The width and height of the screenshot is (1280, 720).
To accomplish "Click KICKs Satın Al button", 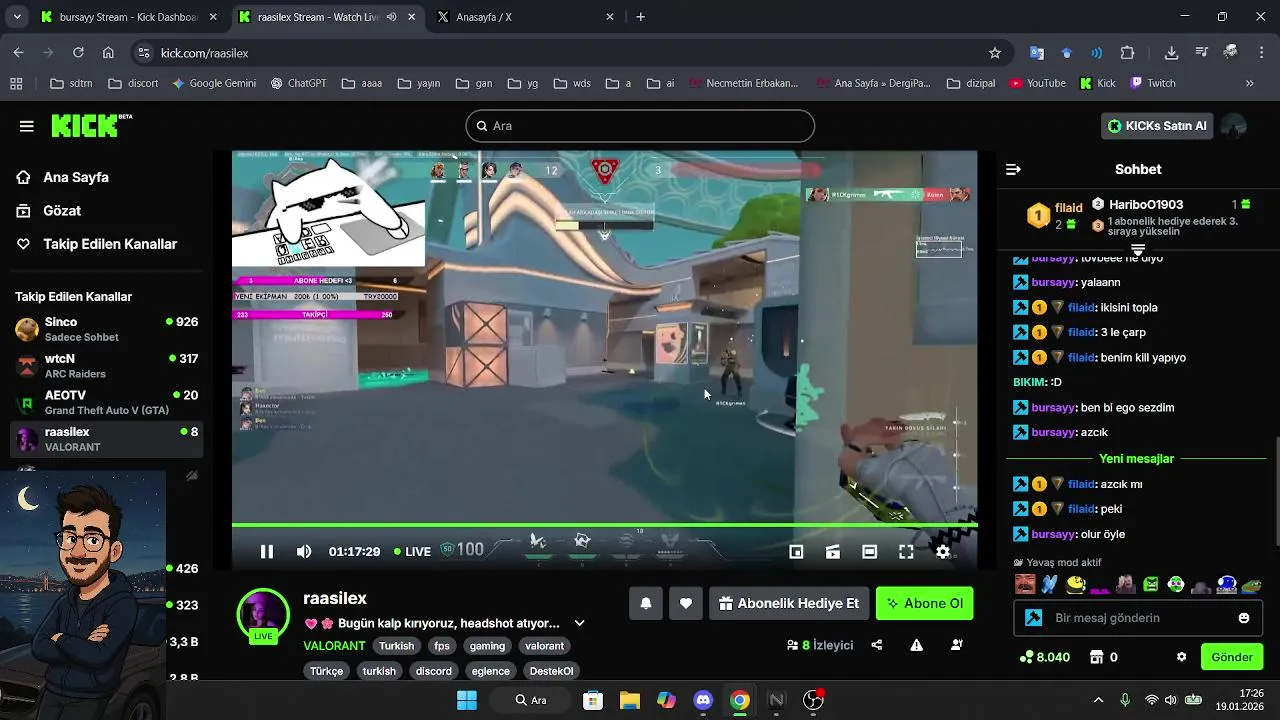I will pos(1157,126).
